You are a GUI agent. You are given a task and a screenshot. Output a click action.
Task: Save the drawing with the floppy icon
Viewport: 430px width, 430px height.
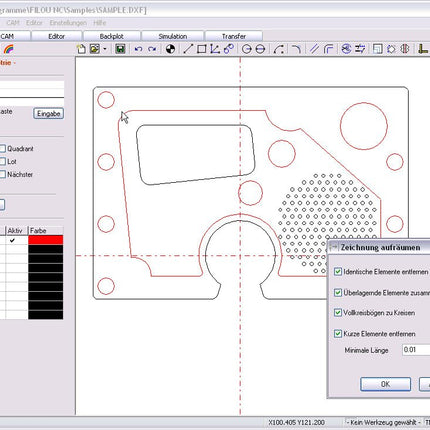[120, 49]
